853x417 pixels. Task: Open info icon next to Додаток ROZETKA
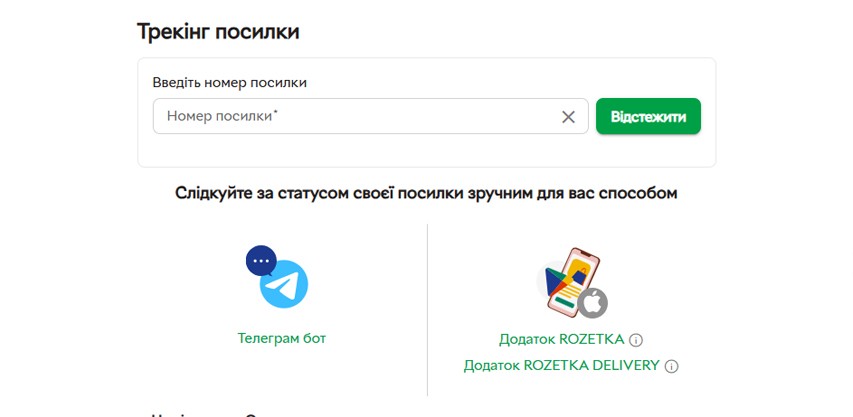pos(636,340)
